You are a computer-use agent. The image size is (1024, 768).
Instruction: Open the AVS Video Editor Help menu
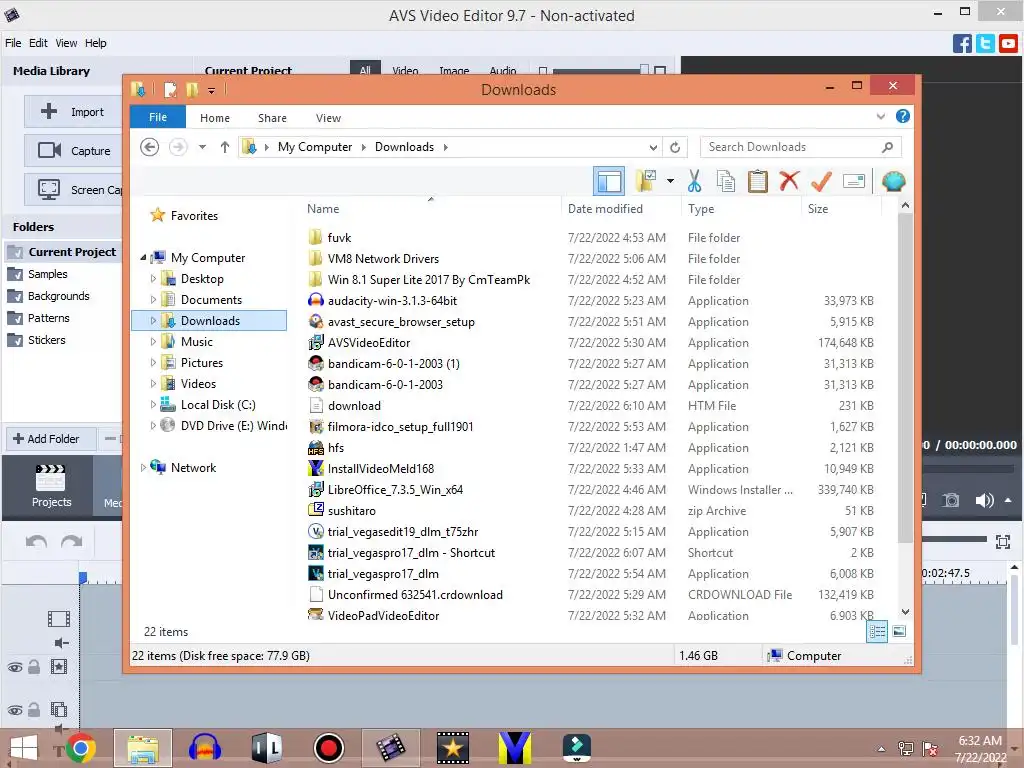95,43
